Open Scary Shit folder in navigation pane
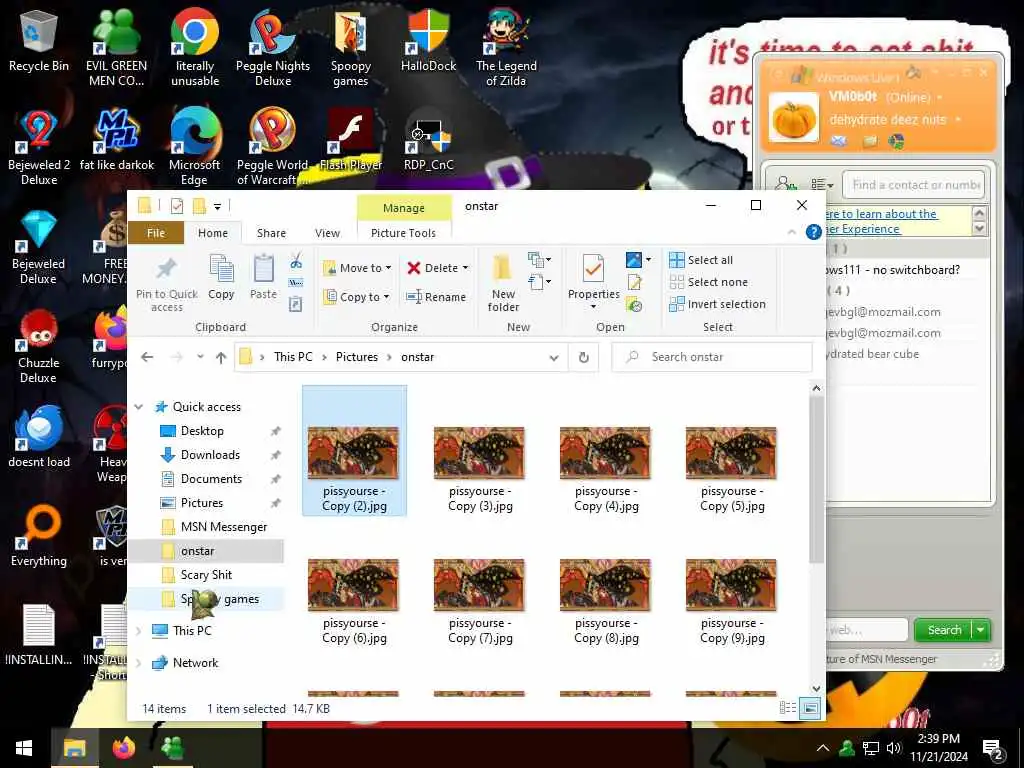1024x768 pixels. pos(205,575)
